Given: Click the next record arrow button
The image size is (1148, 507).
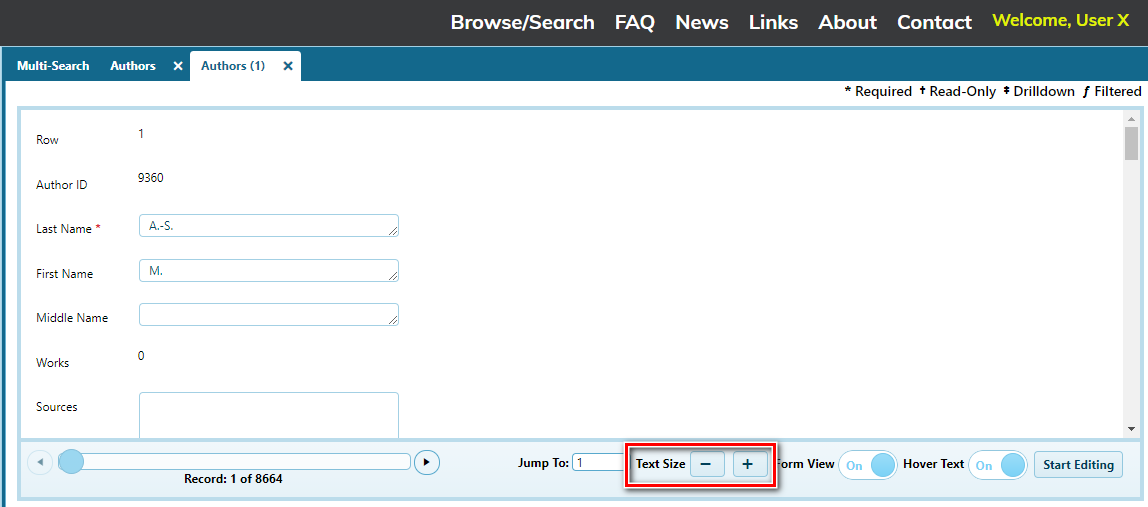Looking at the screenshot, I should pos(427,462).
